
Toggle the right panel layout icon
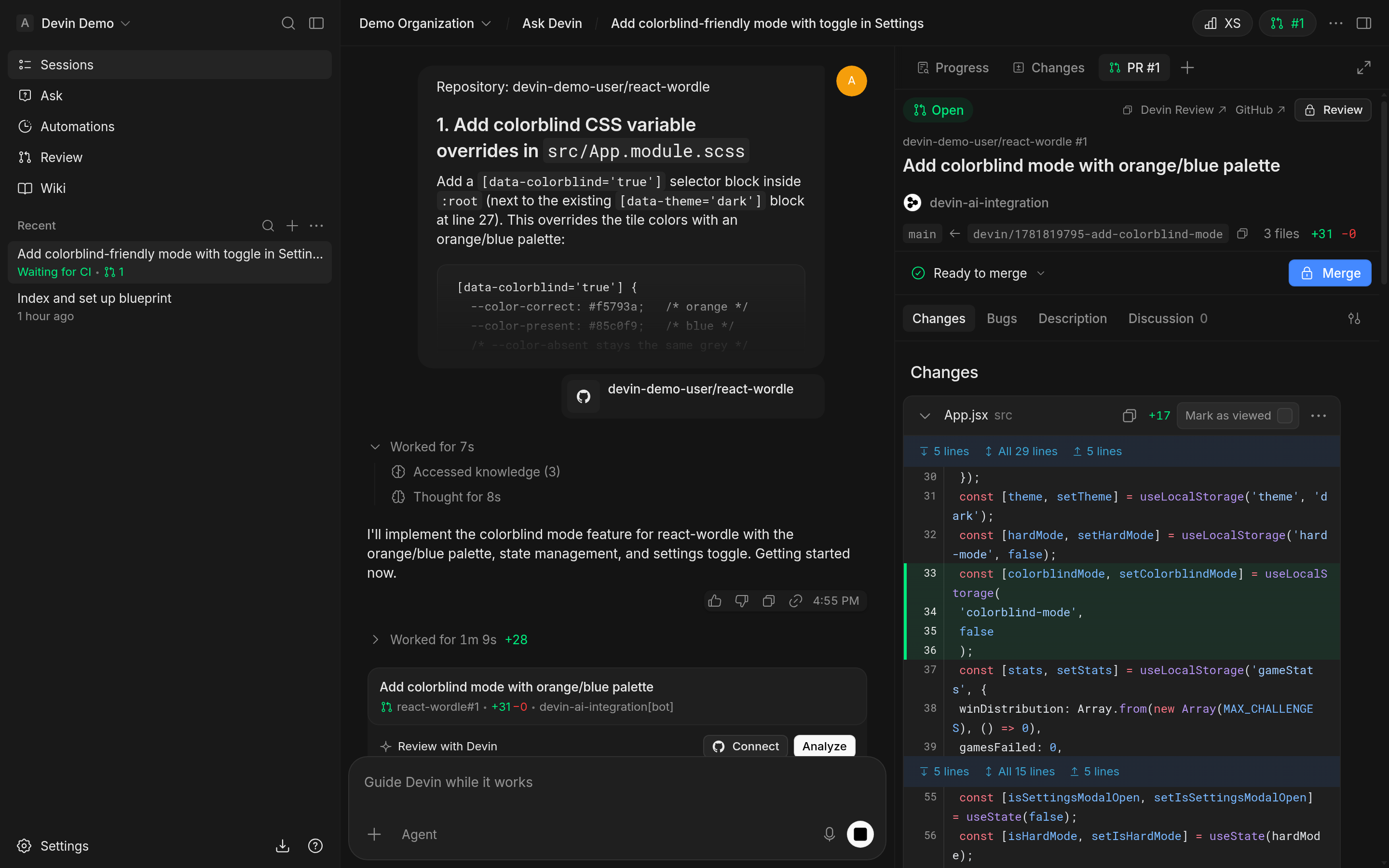point(1364,23)
